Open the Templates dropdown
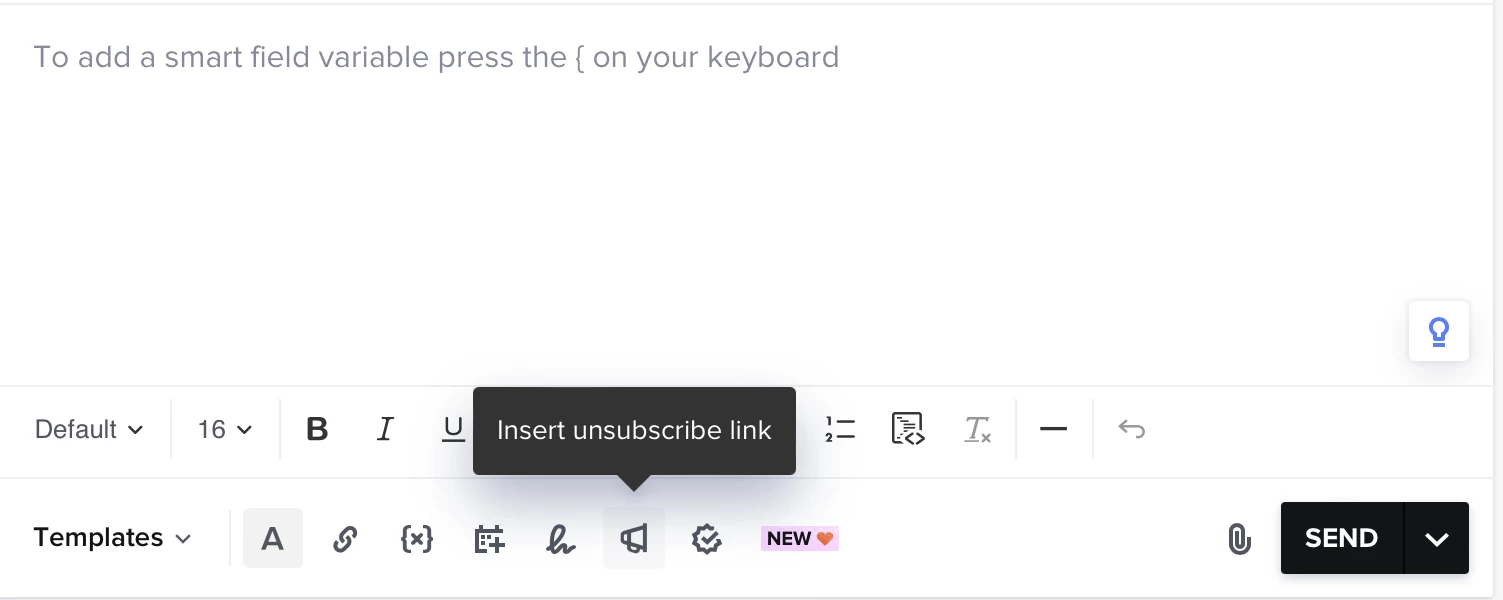This screenshot has width=1503, height=600. click(x=112, y=538)
